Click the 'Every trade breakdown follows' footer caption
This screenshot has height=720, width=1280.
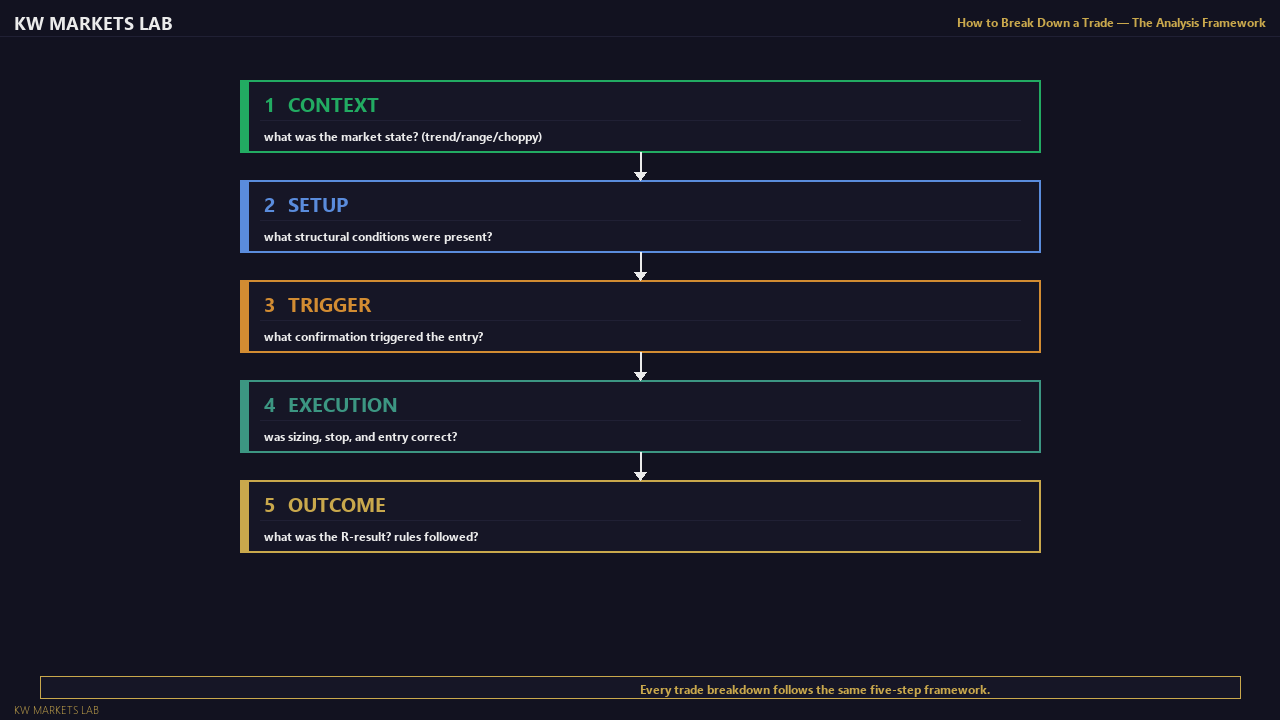click(x=815, y=690)
